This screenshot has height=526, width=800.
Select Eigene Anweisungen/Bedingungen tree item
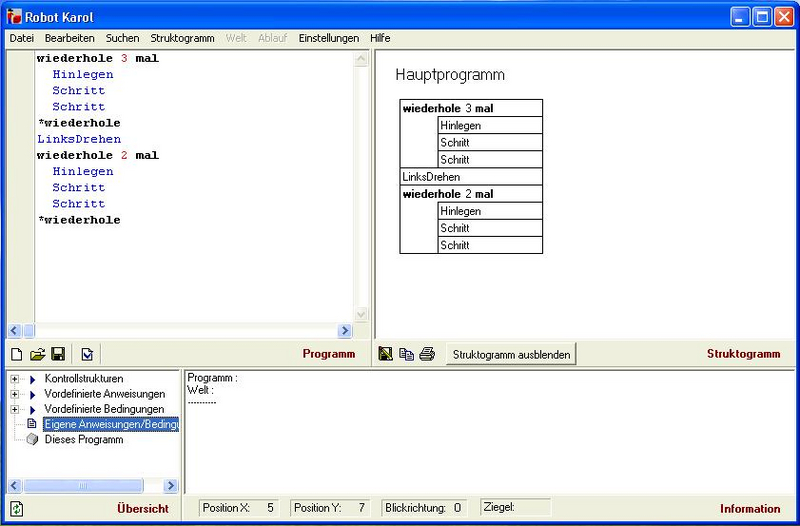click(110, 424)
